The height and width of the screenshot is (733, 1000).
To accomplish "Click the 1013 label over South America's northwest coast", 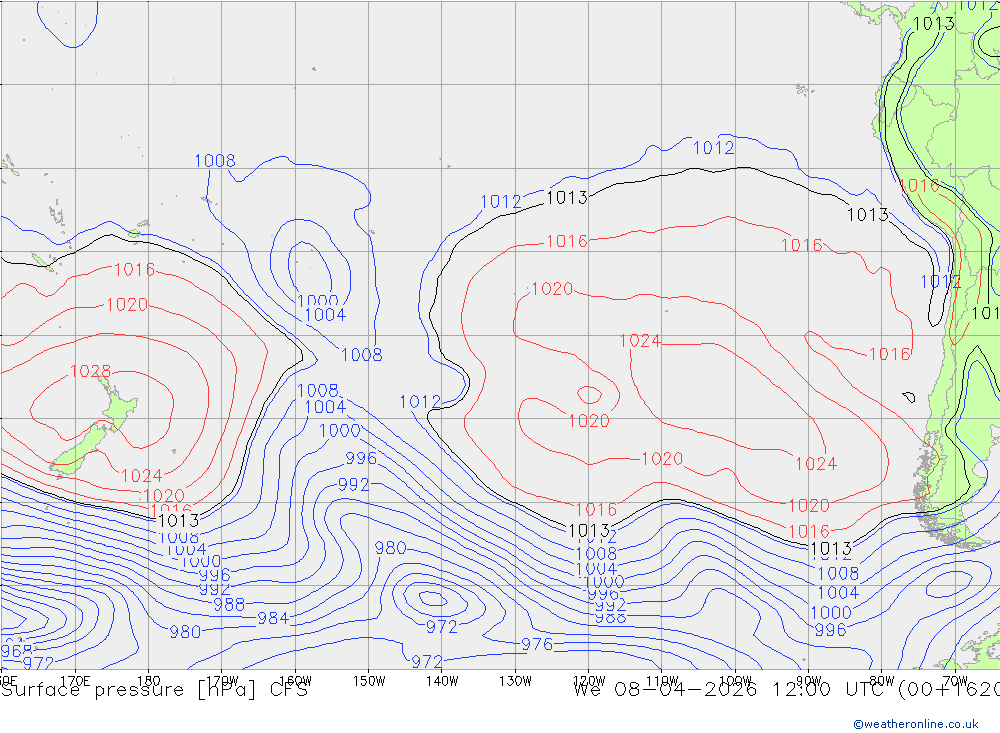I will 934,24.
